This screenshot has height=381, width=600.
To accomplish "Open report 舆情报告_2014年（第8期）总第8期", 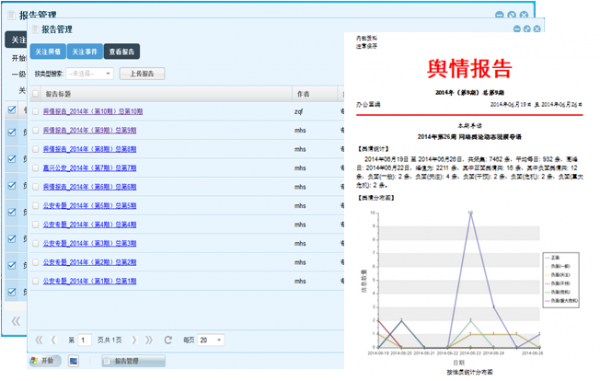I will pyautogui.click(x=90, y=149).
